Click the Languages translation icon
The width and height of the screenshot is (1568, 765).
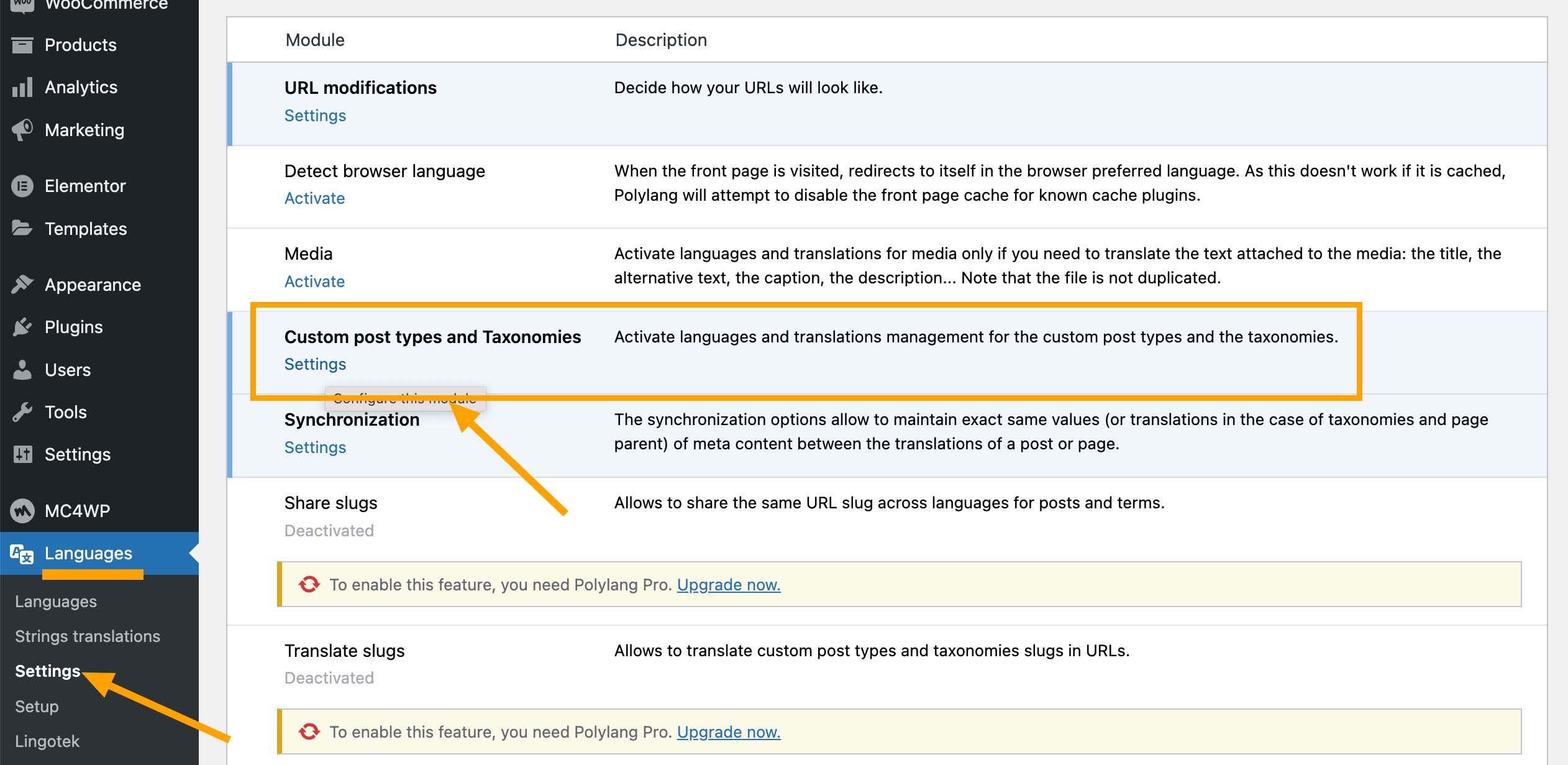(x=22, y=552)
